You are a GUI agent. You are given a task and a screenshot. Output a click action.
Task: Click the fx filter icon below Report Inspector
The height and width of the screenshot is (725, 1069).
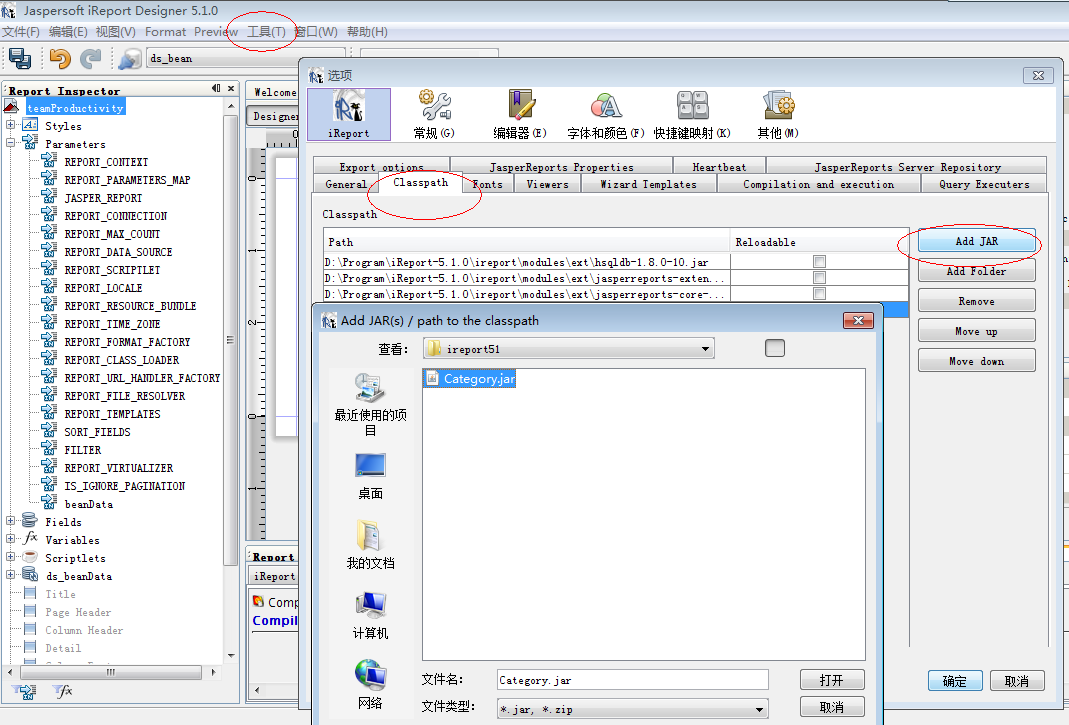coord(62,691)
